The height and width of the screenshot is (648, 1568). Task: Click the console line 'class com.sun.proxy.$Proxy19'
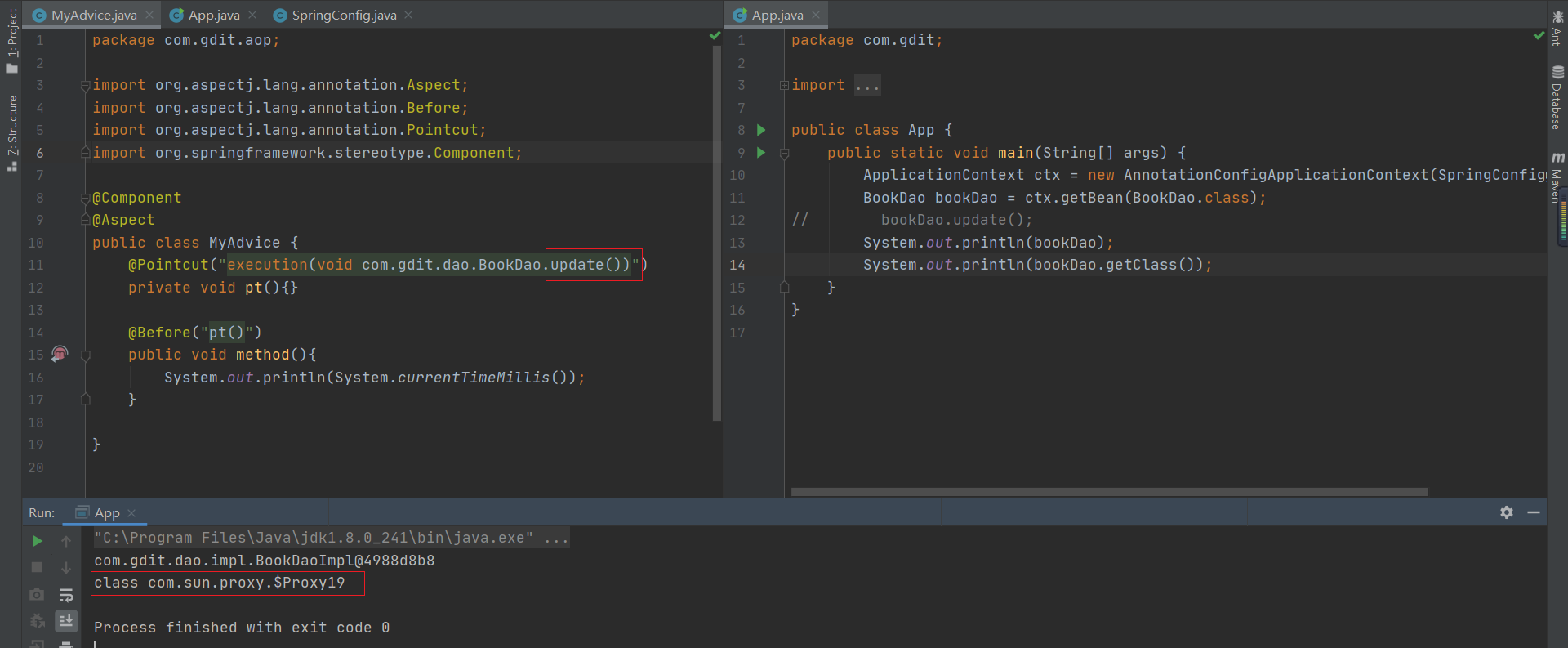[219, 583]
